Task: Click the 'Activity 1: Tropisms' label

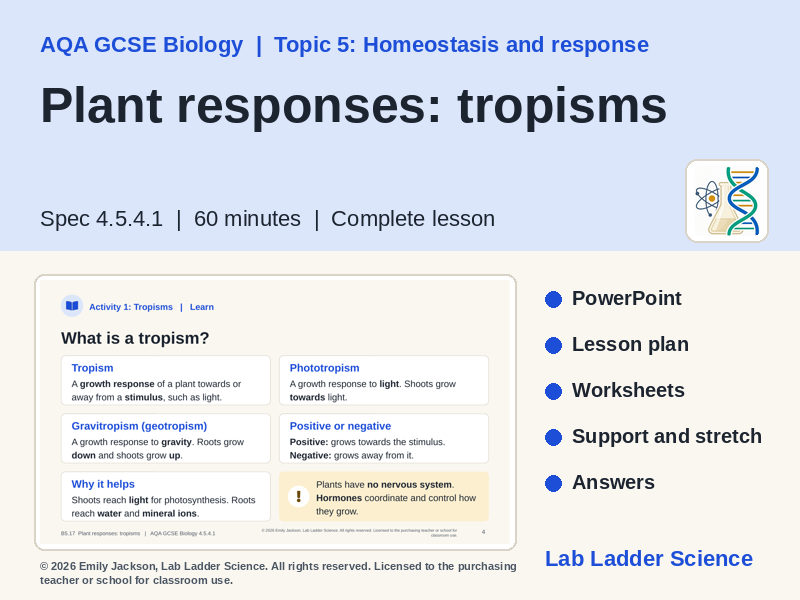Action: (x=131, y=307)
